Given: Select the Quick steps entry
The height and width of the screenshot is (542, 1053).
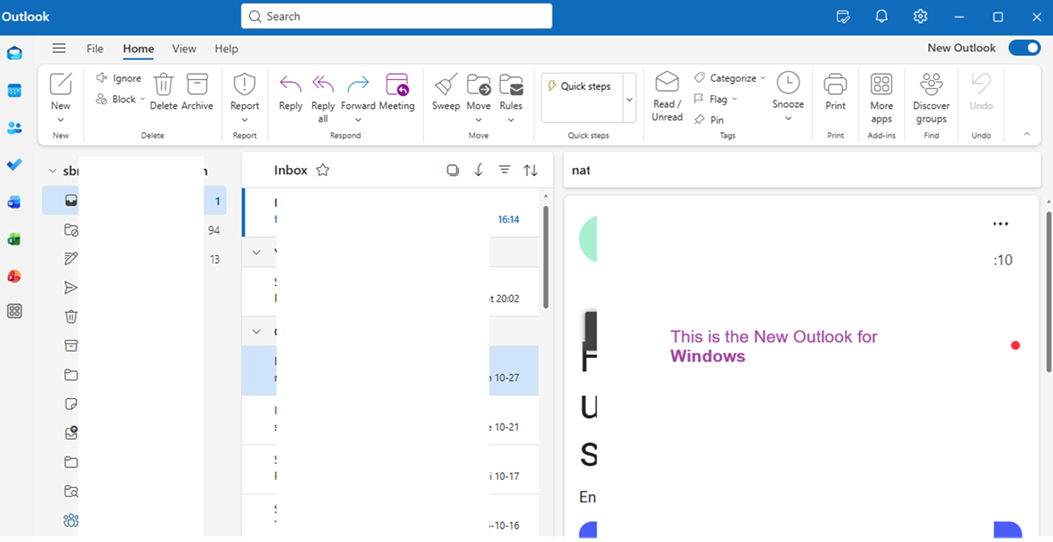Looking at the screenshot, I should pos(582,87).
